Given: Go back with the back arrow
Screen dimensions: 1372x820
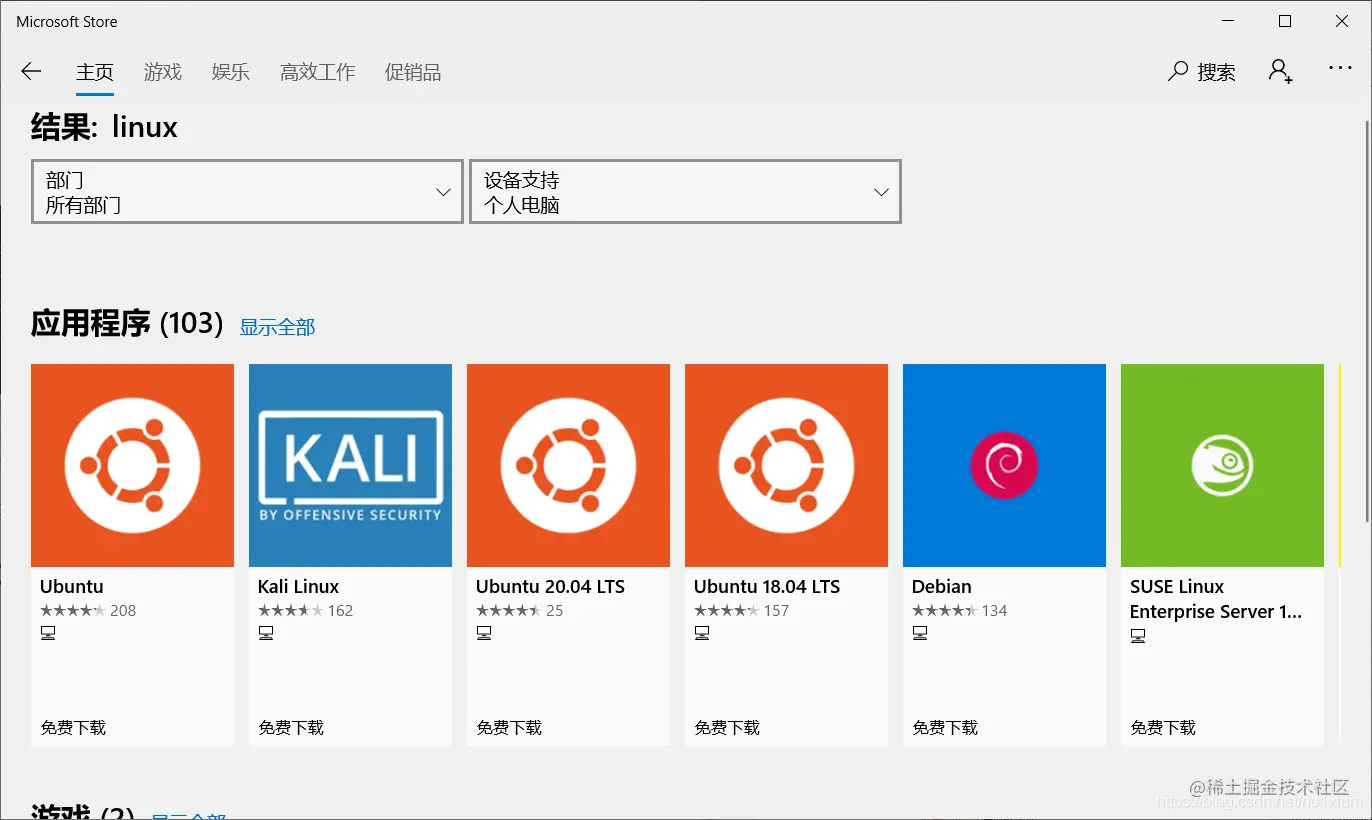Looking at the screenshot, I should (x=31, y=71).
